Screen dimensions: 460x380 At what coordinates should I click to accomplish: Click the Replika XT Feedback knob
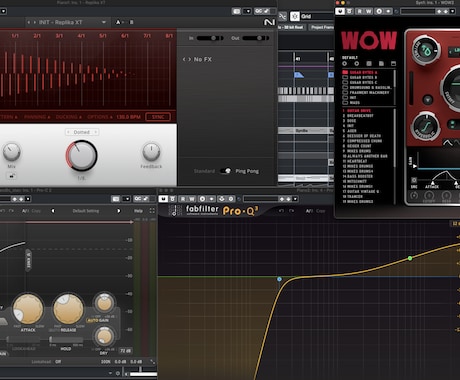point(151,152)
